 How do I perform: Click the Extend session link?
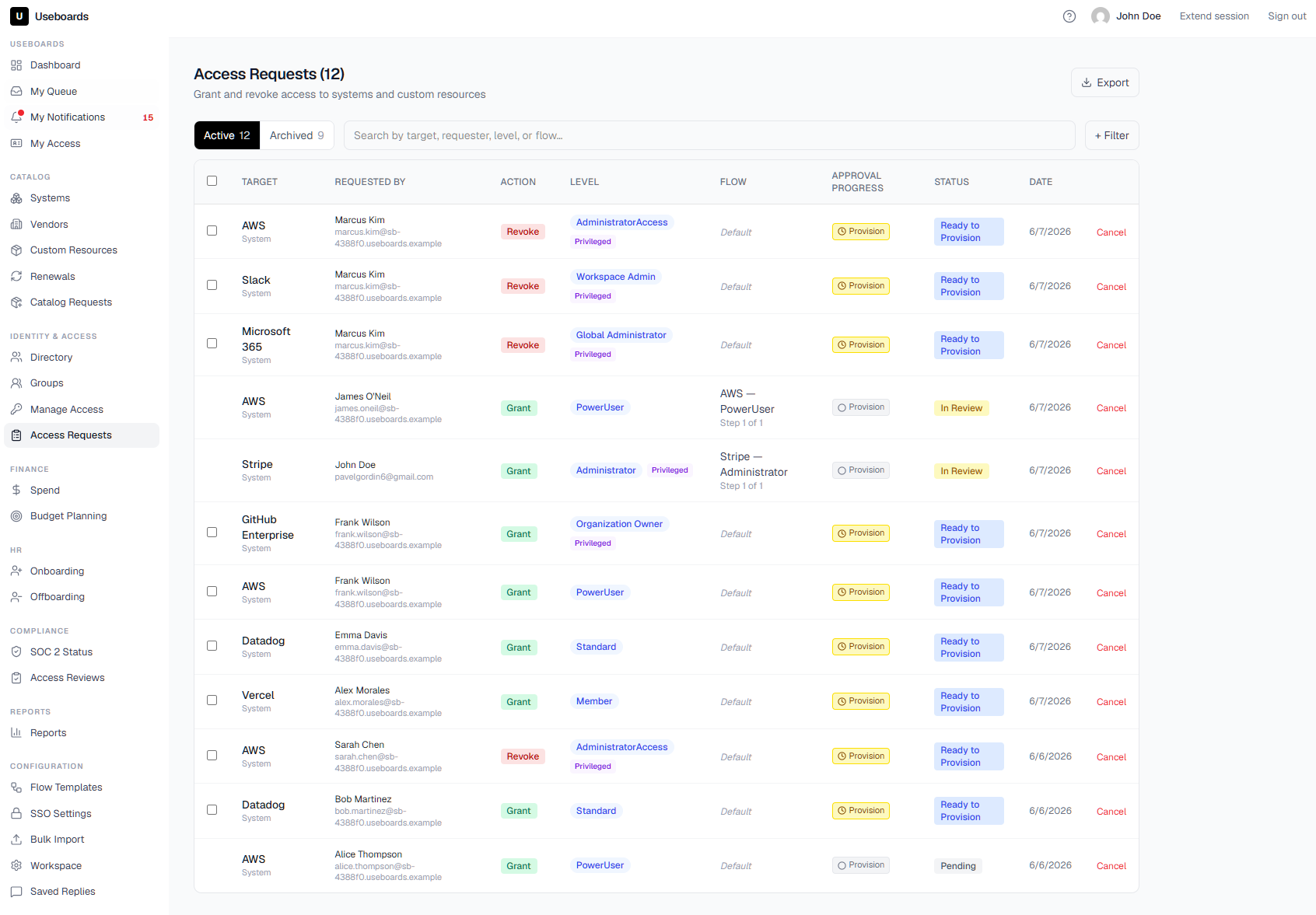click(x=1214, y=16)
